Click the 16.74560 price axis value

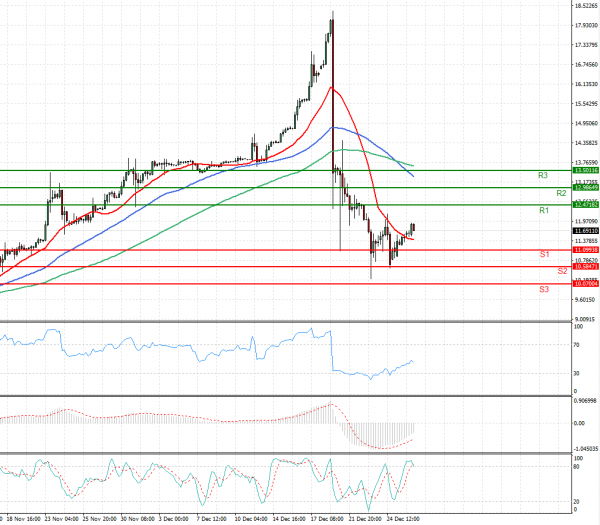coord(587,64)
